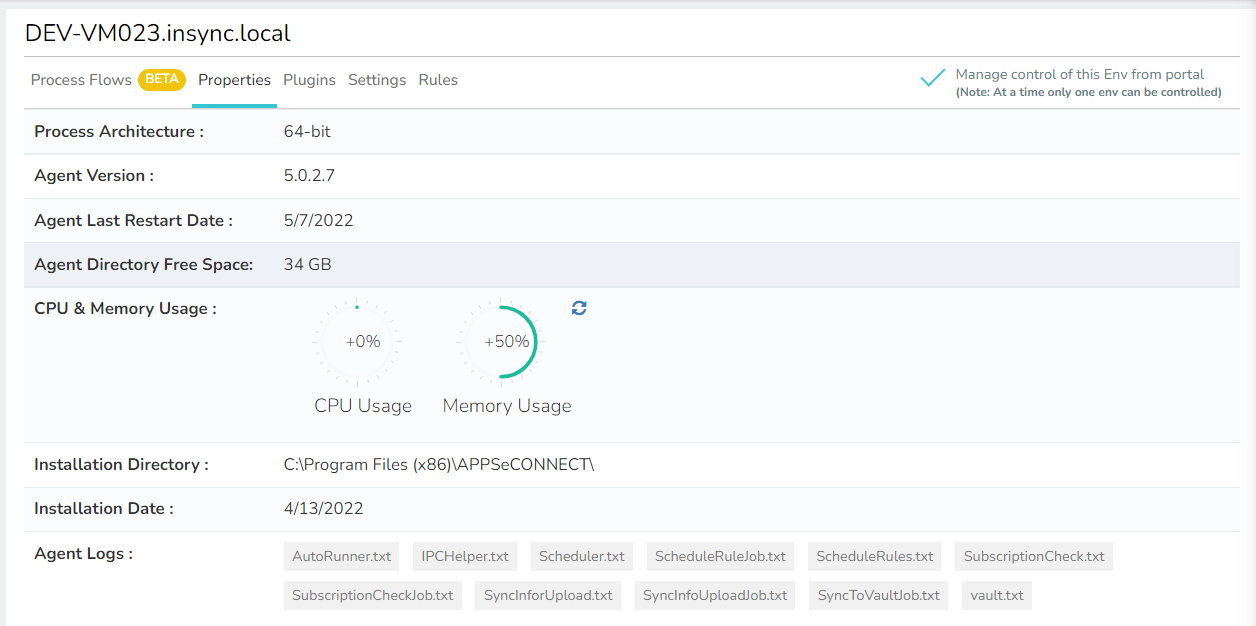
Task: Select the Rules tab
Action: pyautogui.click(x=438, y=80)
